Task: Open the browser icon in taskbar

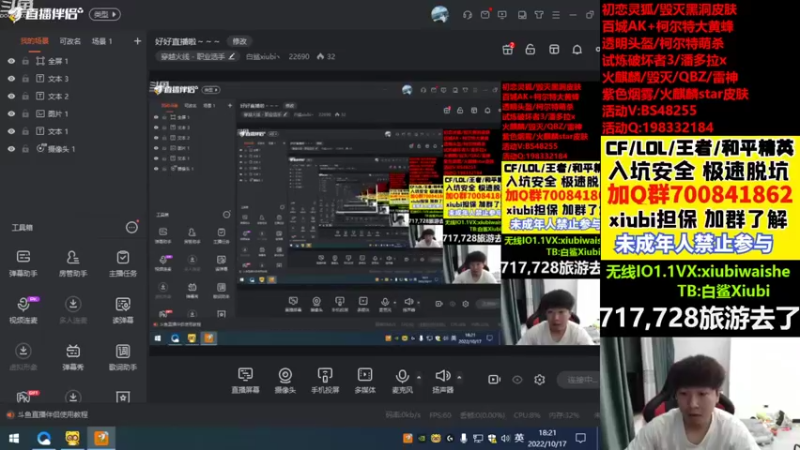Action: pyautogui.click(x=43, y=438)
